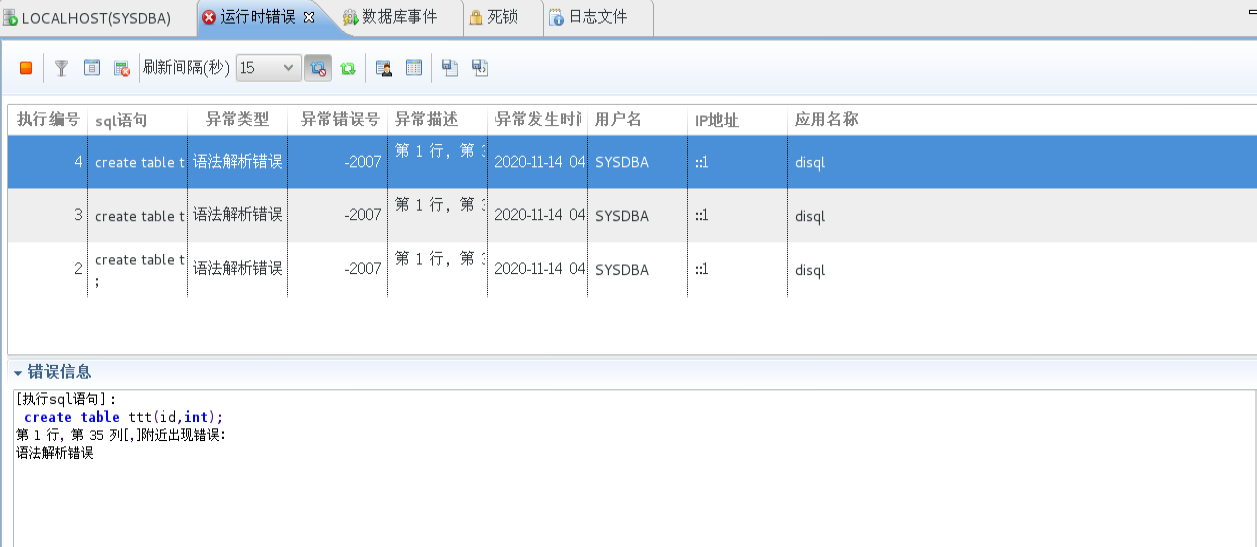The image size is (1257, 547).
Task: Click the 异常错误号 column header
Action: click(338, 120)
